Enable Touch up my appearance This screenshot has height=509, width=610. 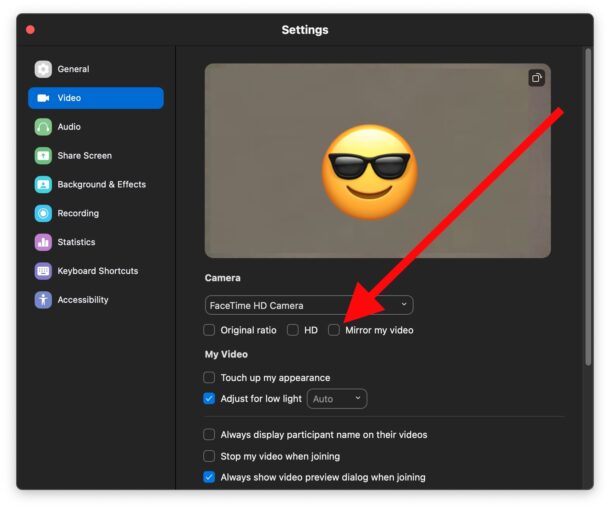click(x=209, y=378)
